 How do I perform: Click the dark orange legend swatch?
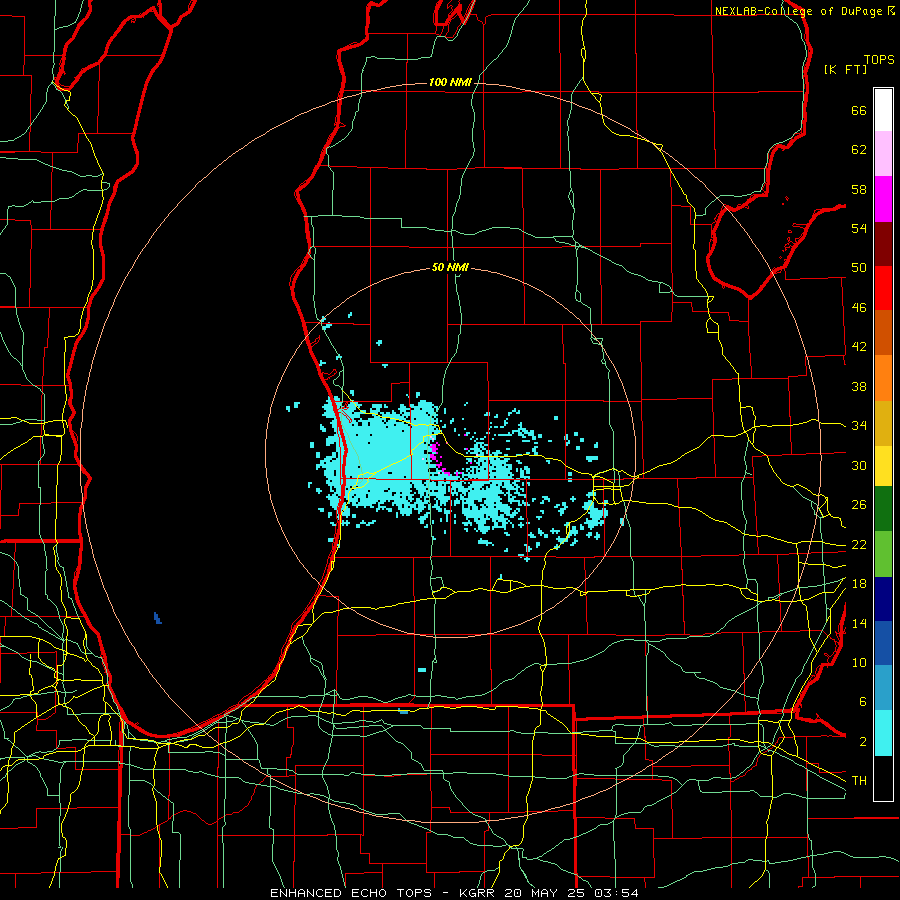[x=883, y=332]
